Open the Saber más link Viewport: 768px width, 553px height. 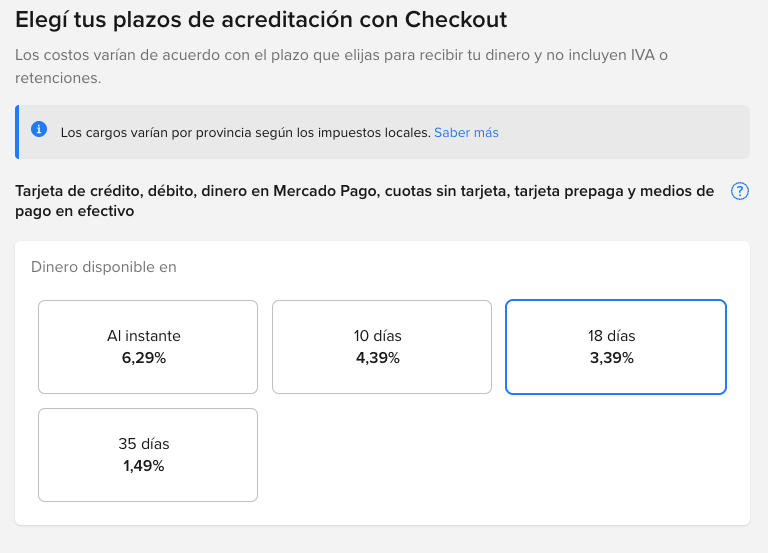point(466,133)
